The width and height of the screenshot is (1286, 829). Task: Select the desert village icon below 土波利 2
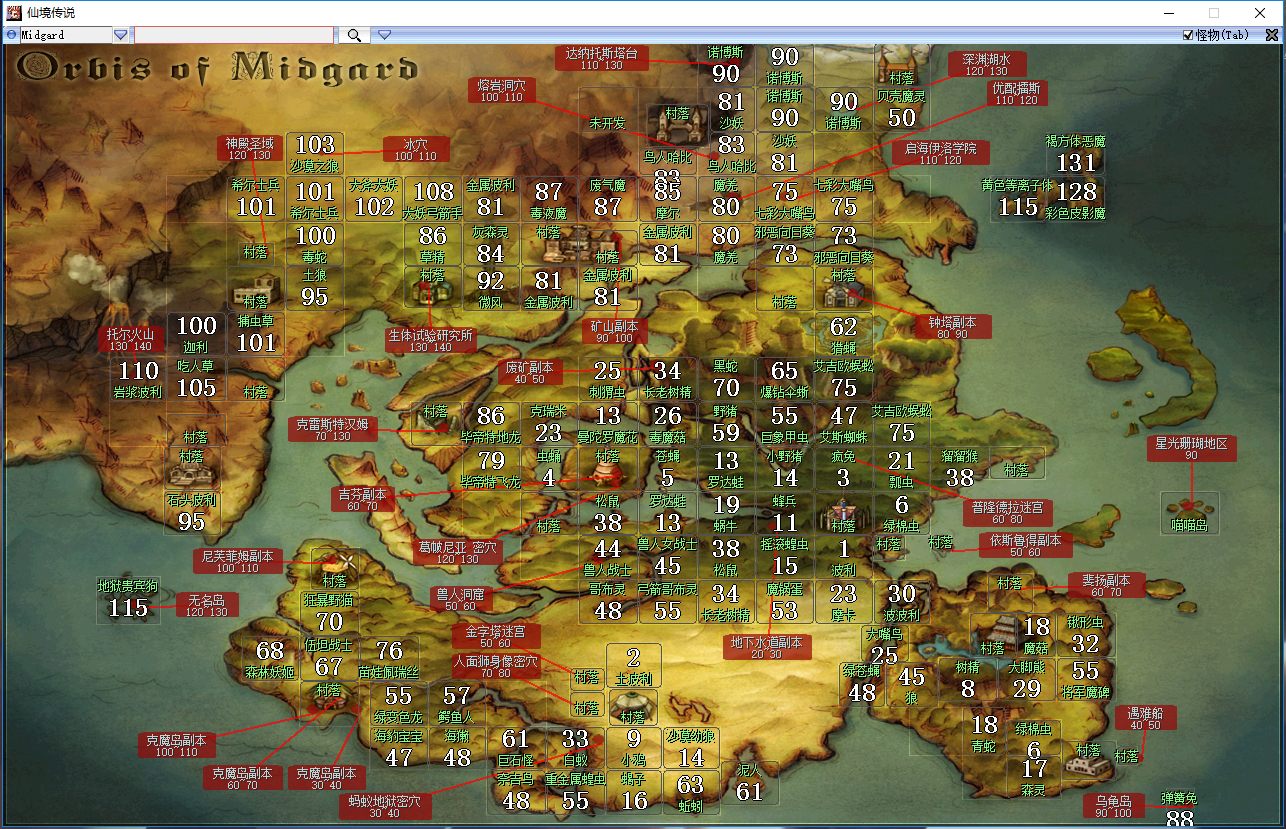pyautogui.click(x=633, y=707)
